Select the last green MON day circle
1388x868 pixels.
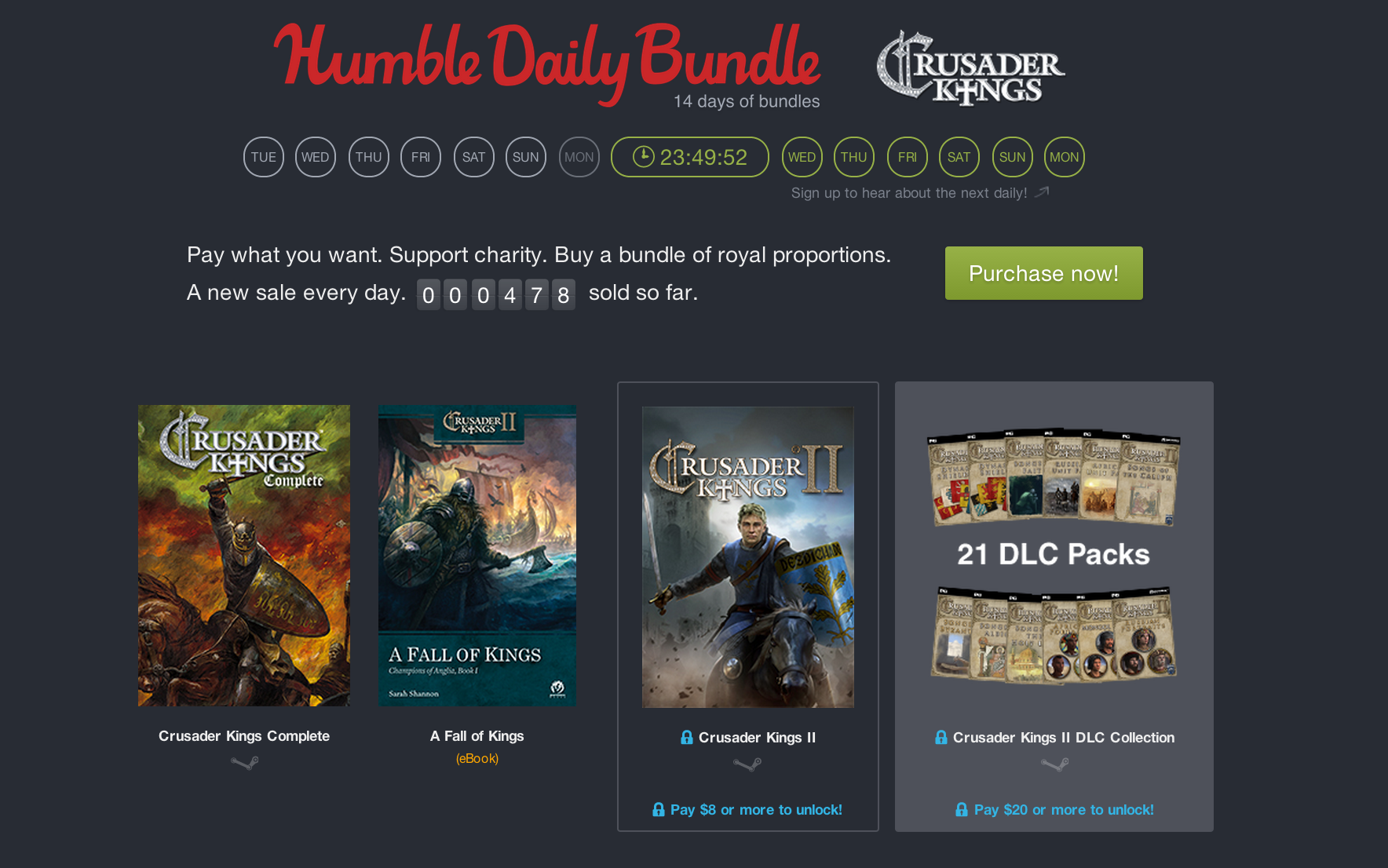1065,157
